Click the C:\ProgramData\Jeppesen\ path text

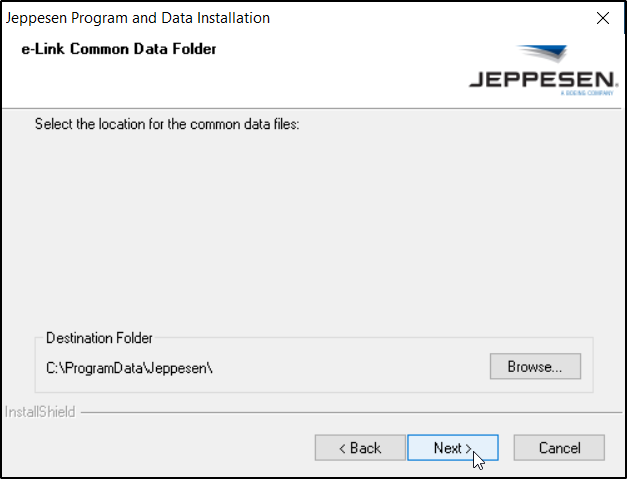coord(130,368)
